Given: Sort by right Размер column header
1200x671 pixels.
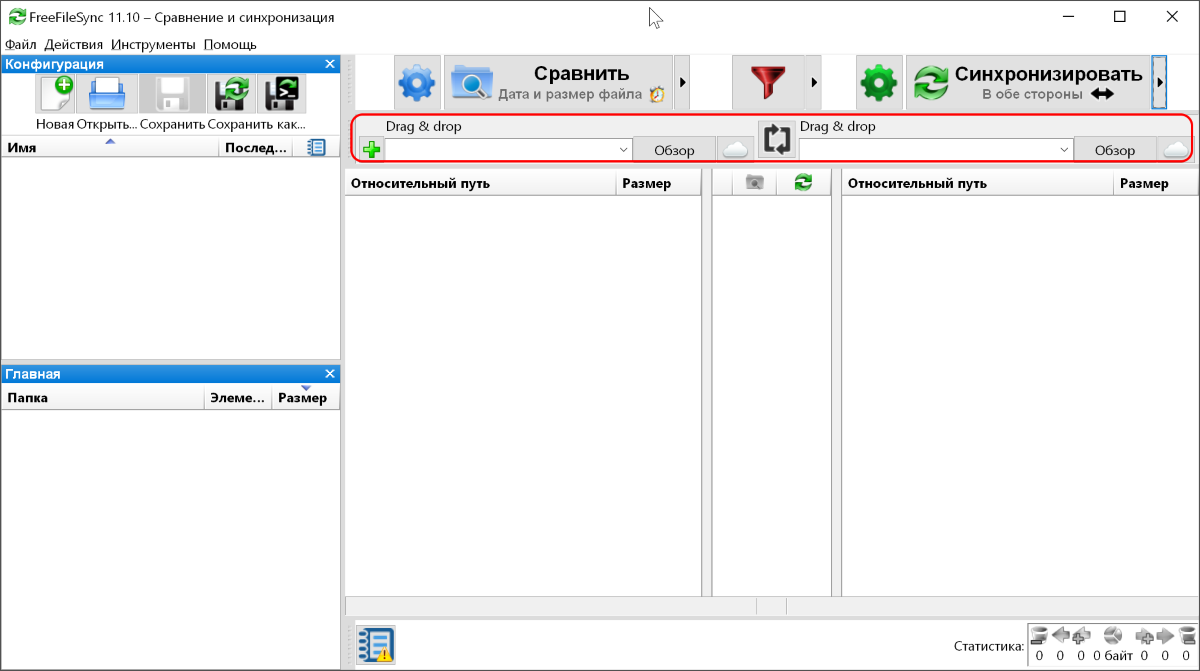Looking at the screenshot, I should coord(1154,183).
